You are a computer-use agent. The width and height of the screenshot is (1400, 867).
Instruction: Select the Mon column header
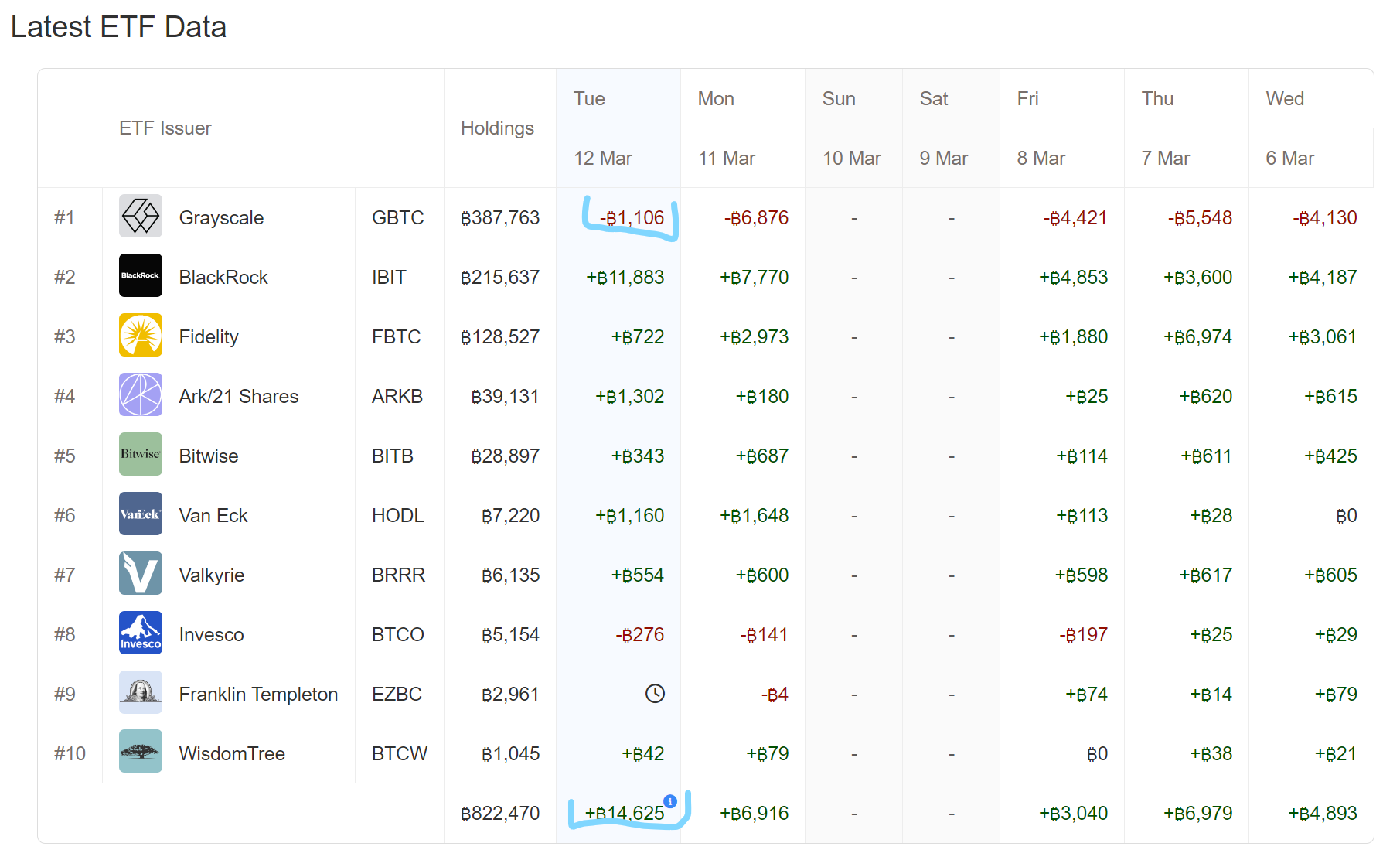coord(716,99)
